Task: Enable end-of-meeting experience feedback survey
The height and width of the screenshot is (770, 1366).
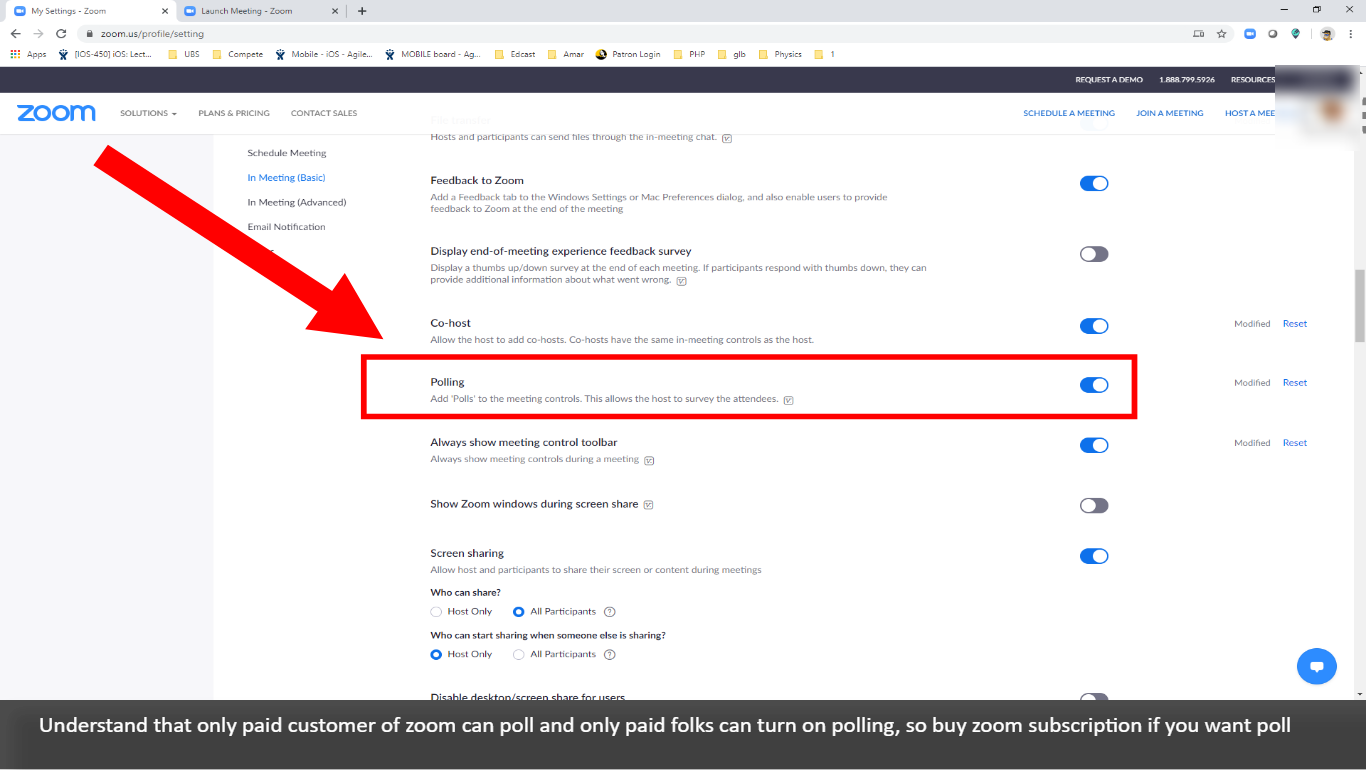Action: pyautogui.click(x=1094, y=253)
